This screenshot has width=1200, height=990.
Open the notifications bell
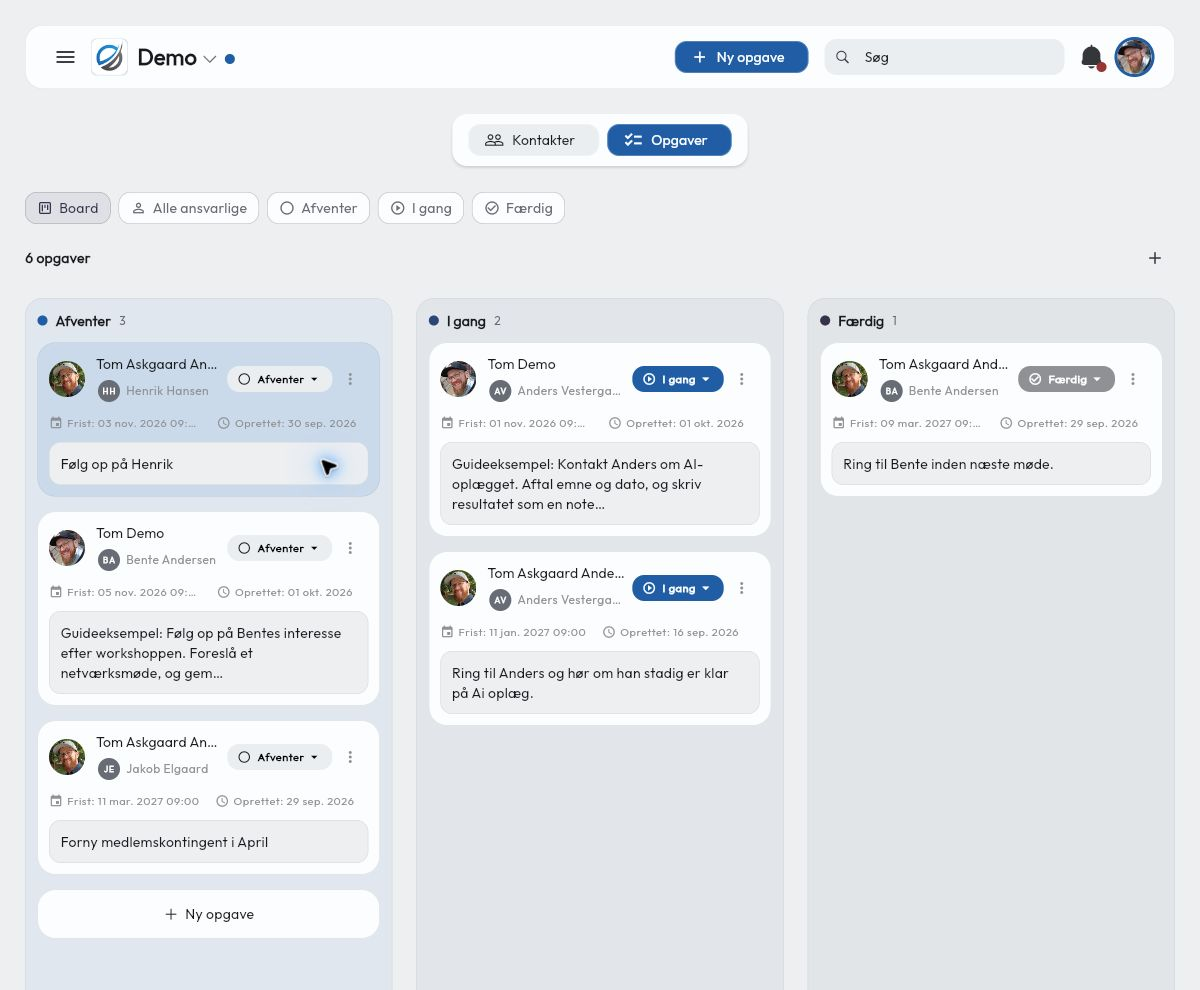pos(1092,57)
